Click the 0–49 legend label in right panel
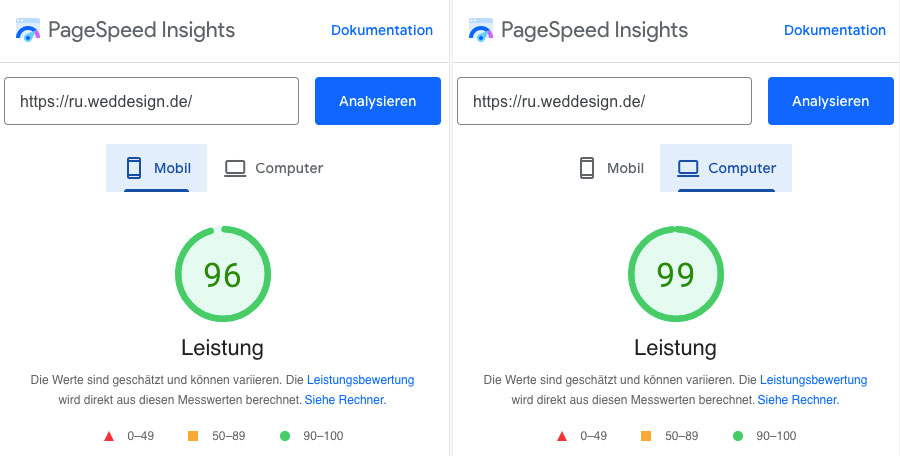 (x=593, y=436)
